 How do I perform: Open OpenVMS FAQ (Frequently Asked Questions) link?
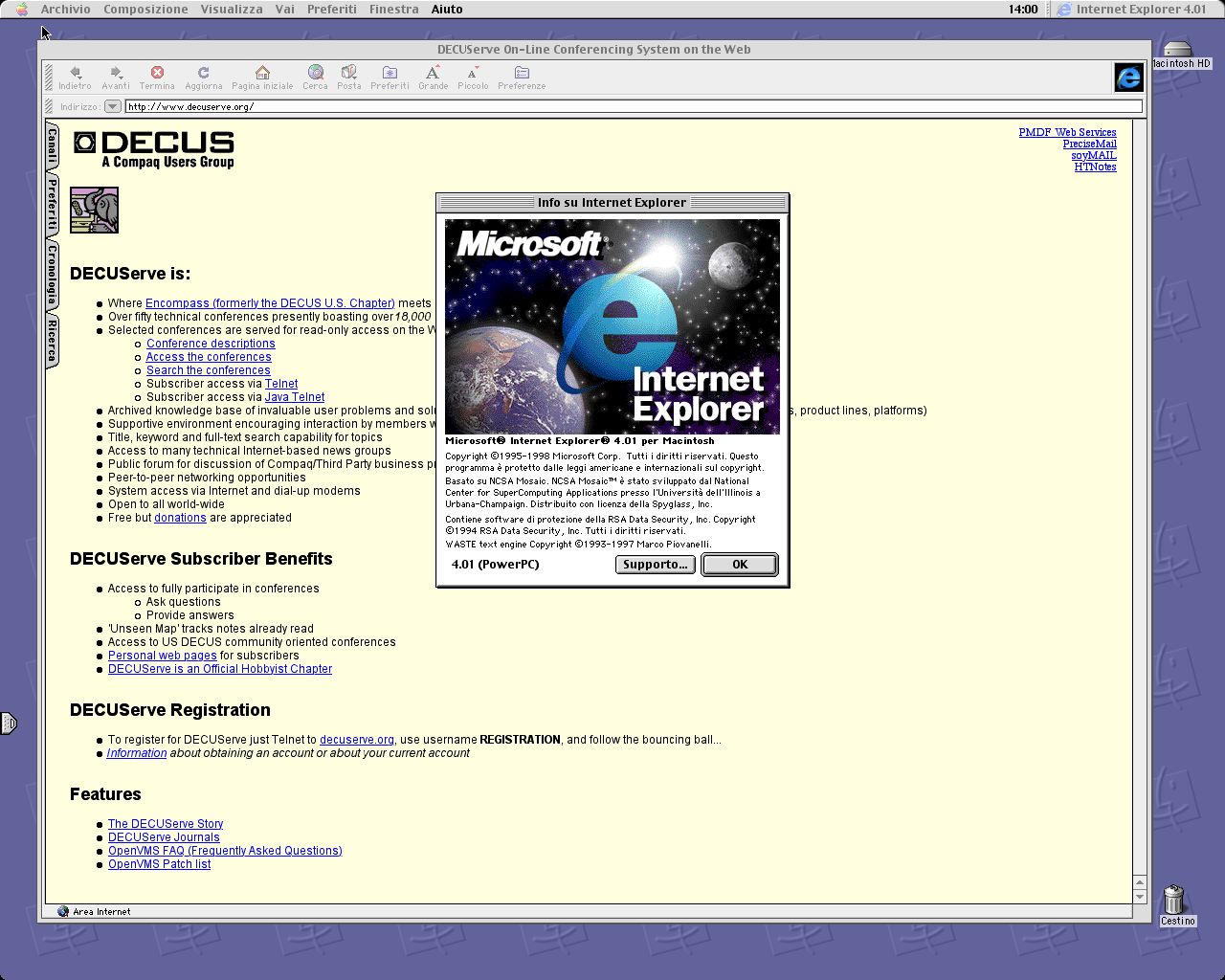tap(225, 851)
